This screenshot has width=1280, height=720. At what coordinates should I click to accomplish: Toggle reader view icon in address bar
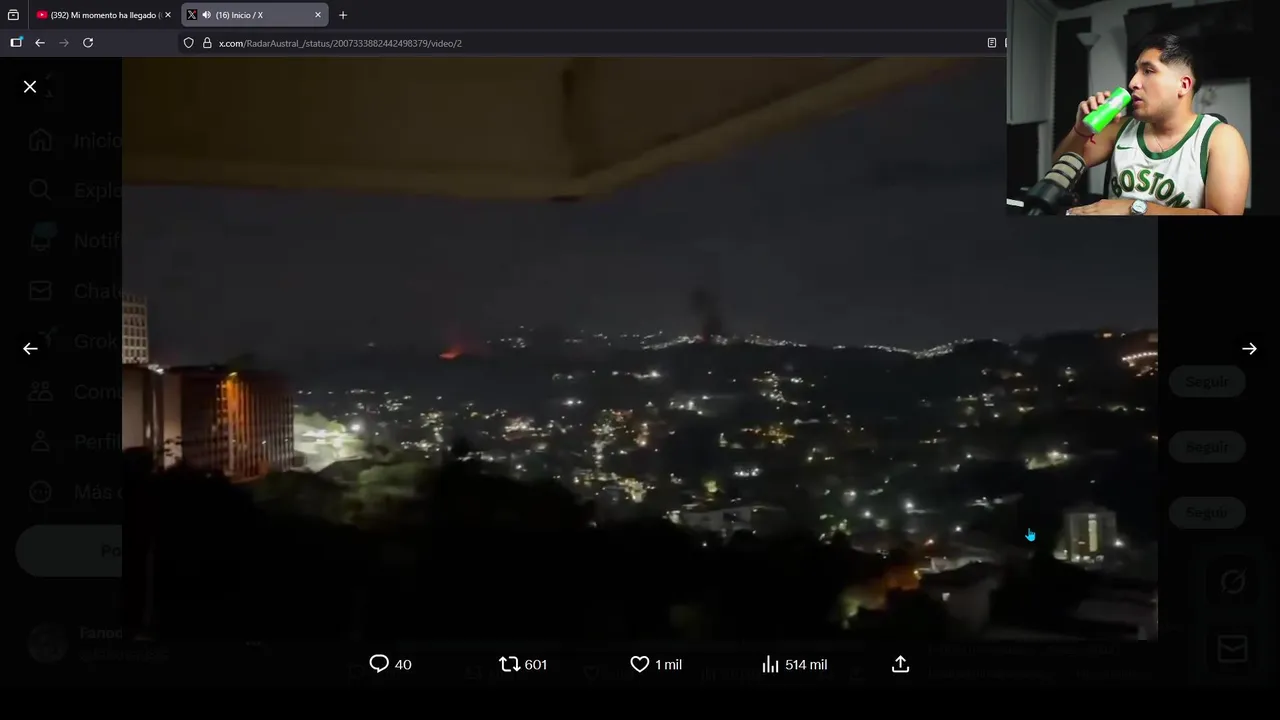pyautogui.click(x=991, y=43)
